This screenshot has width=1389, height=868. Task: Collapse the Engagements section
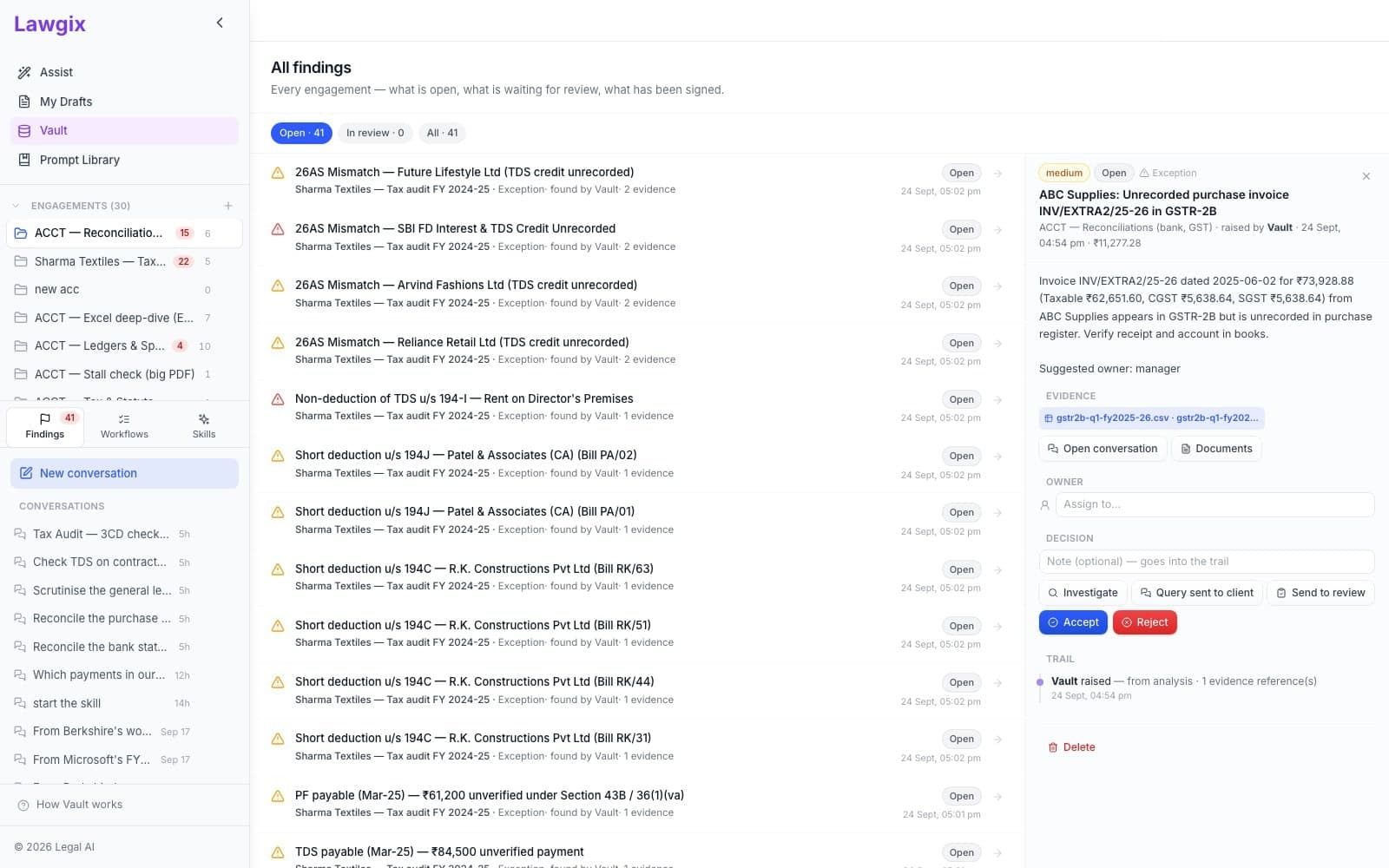pos(16,206)
